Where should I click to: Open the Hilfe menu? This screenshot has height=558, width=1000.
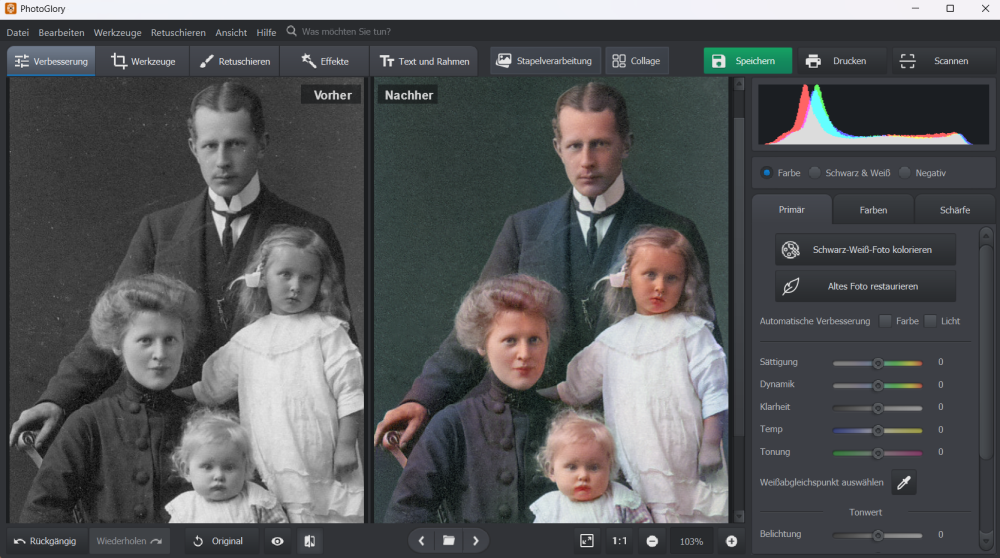click(x=266, y=32)
